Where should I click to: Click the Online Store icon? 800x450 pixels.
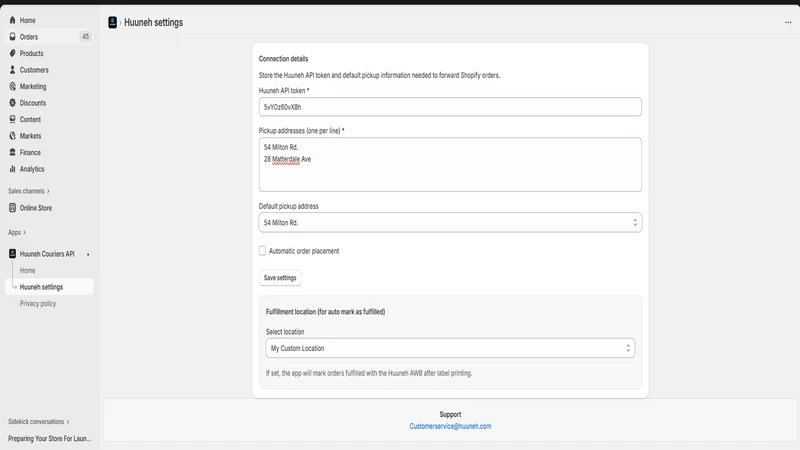tap(12, 208)
